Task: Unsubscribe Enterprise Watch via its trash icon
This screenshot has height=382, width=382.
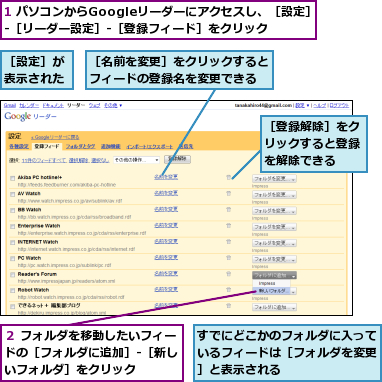Action: tap(229, 225)
